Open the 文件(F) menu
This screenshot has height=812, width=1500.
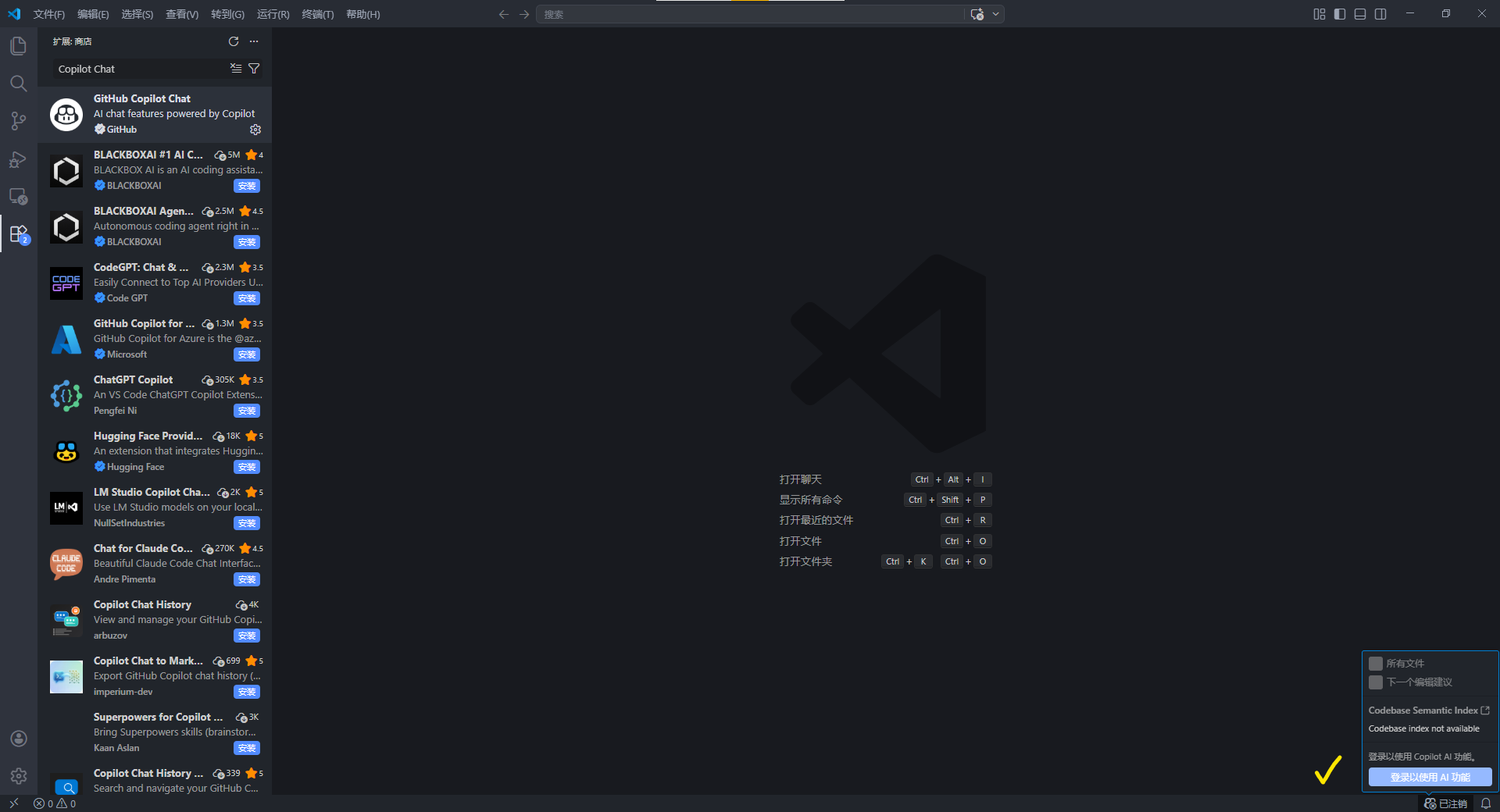click(48, 14)
